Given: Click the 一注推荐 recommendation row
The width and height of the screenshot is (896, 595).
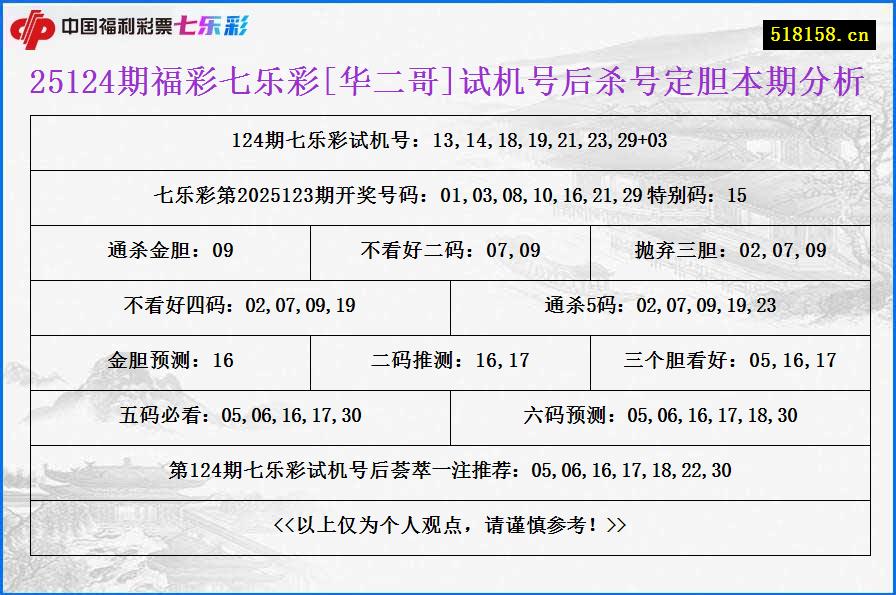Looking at the screenshot, I should [x=448, y=471].
